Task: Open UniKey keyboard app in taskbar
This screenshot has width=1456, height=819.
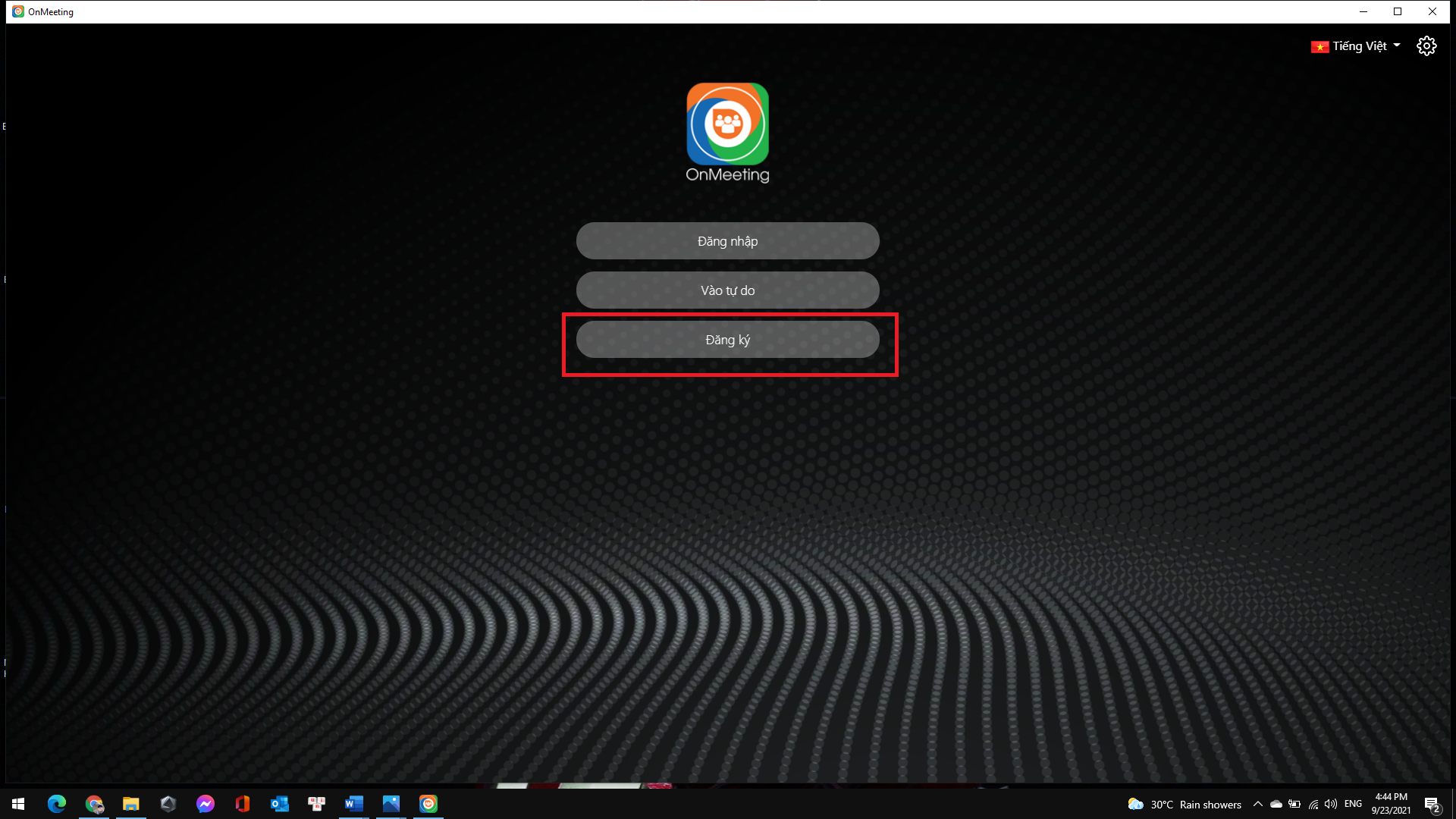Action: coord(317,804)
